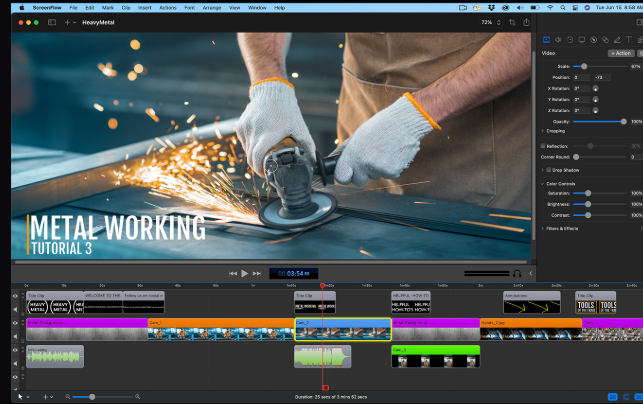643x404 pixels.
Task: Click the share/export icon above the canvas
Action: pos(526,21)
